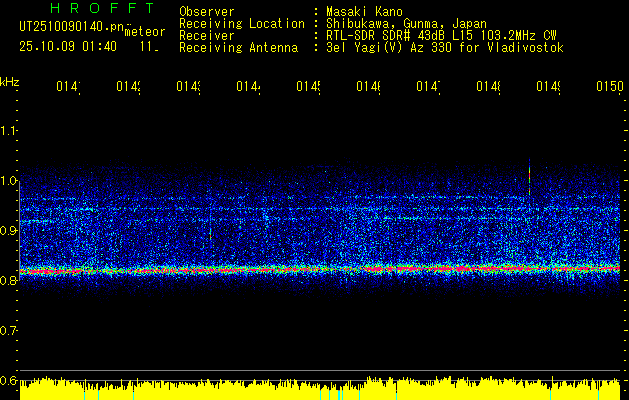Click the 0.8 kHz axis label
Screen dimensions: 629x400
(9, 281)
